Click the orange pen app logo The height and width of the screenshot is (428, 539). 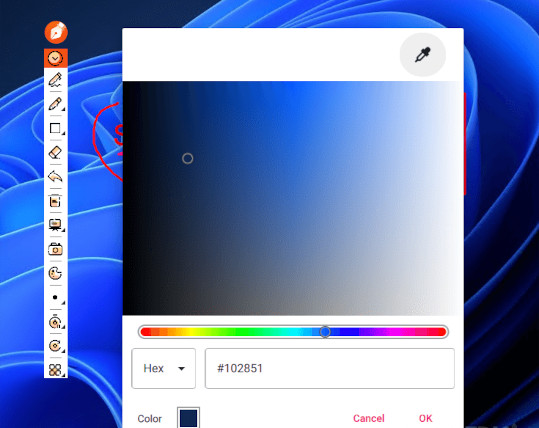[56, 32]
